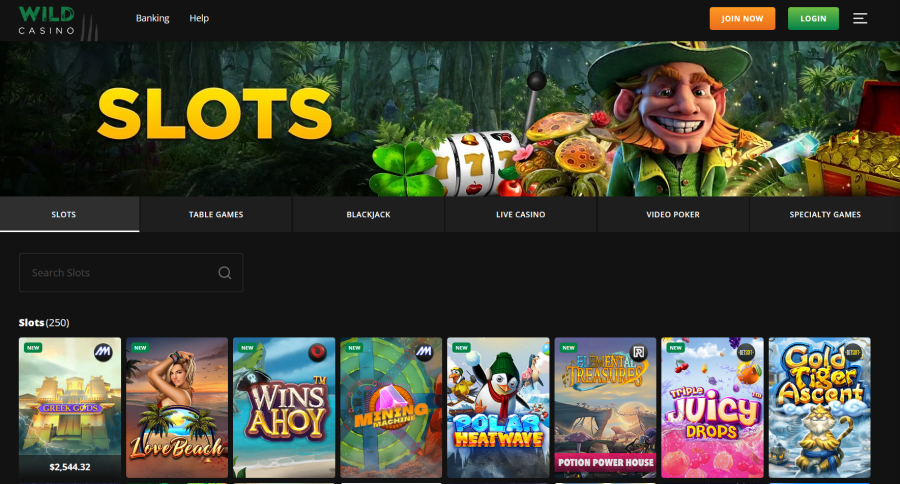Click the NEW tag on Polar Heatwave

(461, 347)
